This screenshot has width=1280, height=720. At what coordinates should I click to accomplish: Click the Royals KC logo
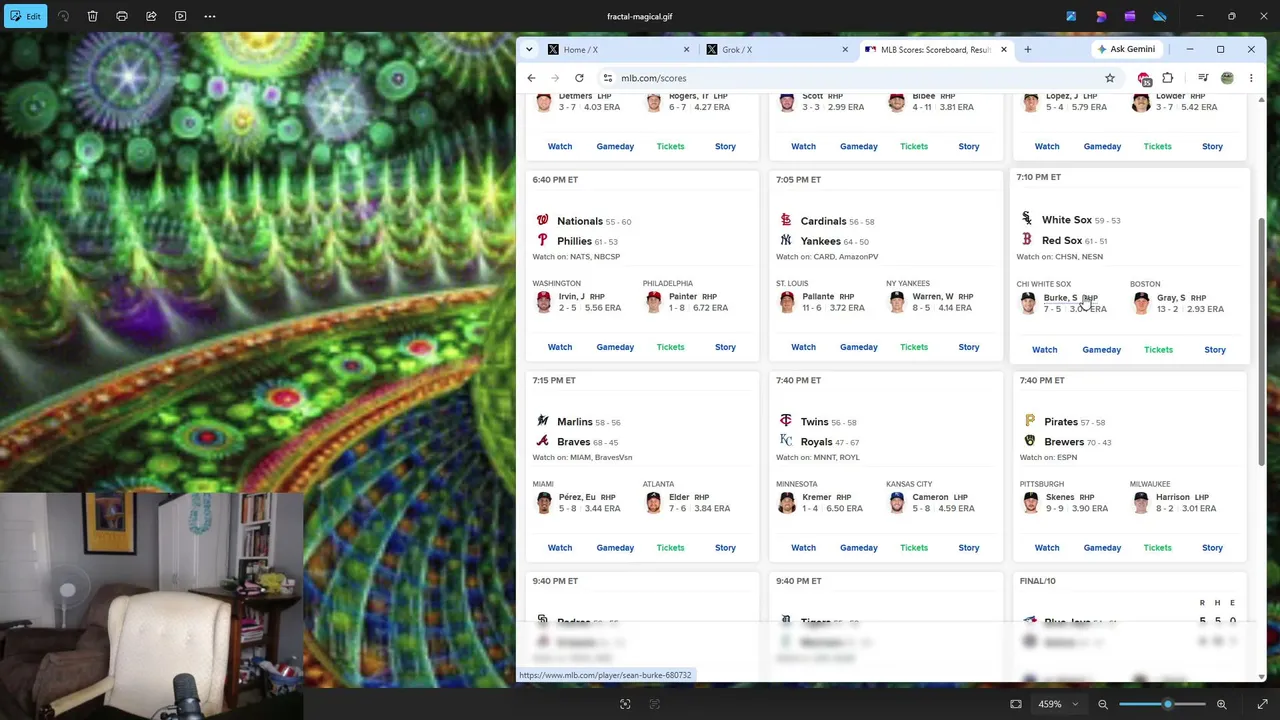point(786,441)
